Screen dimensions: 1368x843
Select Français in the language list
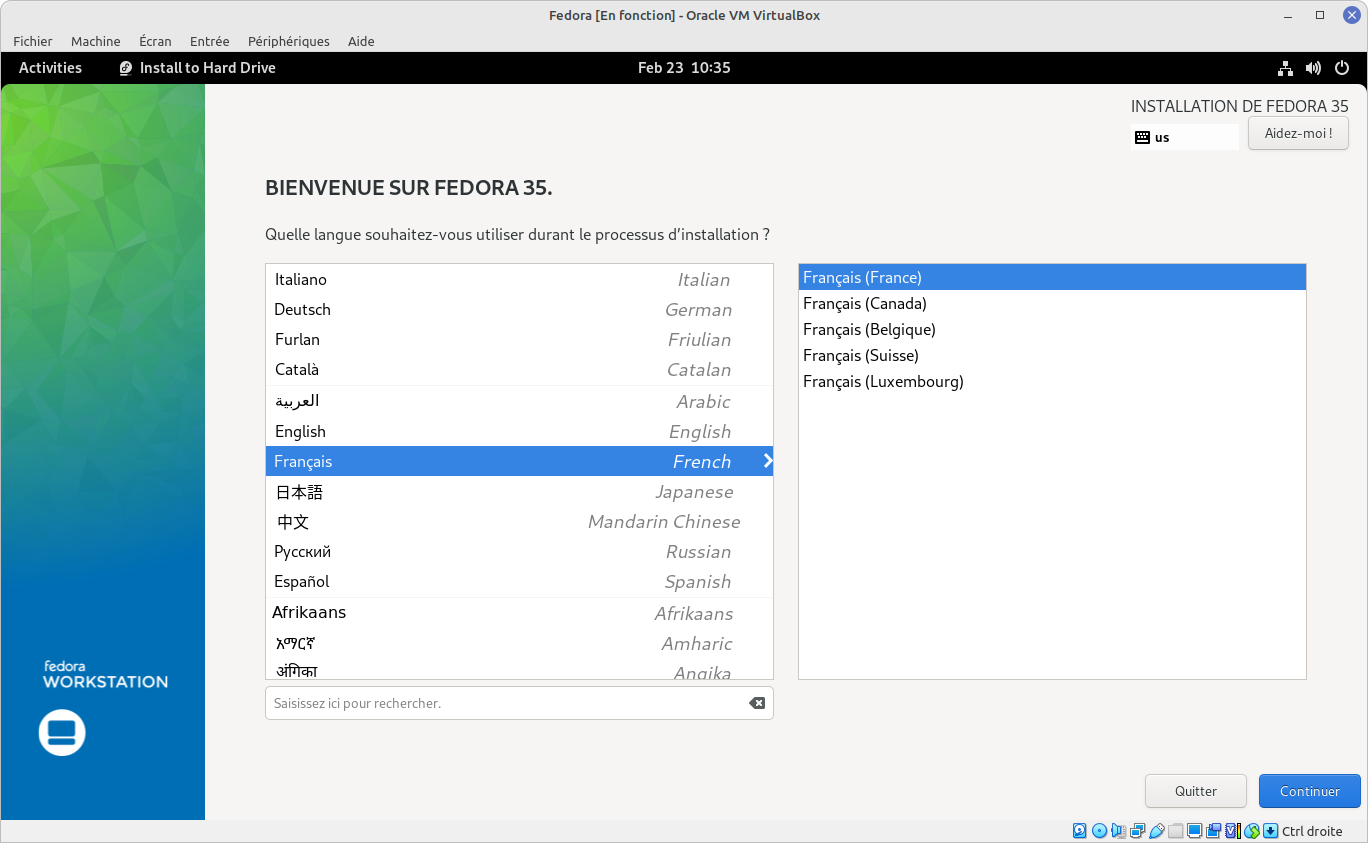519,461
